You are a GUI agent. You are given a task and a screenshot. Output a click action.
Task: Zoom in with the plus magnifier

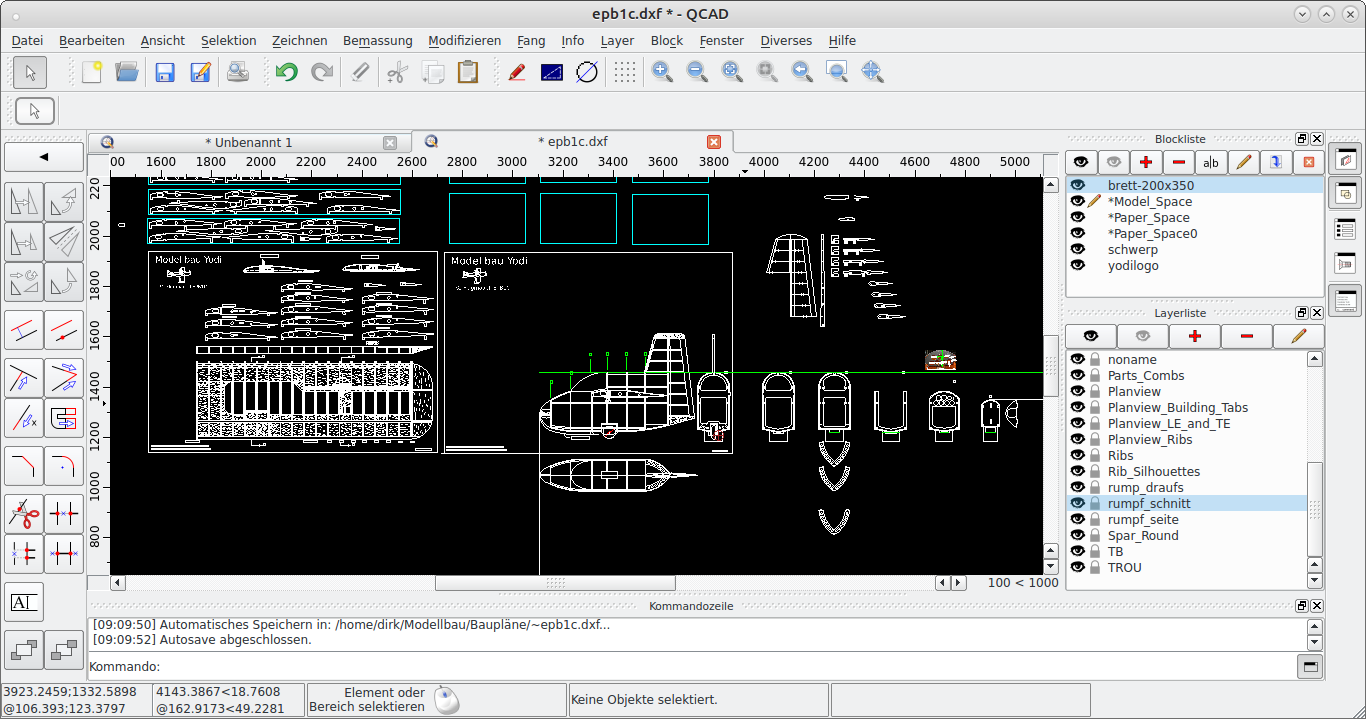pos(662,72)
